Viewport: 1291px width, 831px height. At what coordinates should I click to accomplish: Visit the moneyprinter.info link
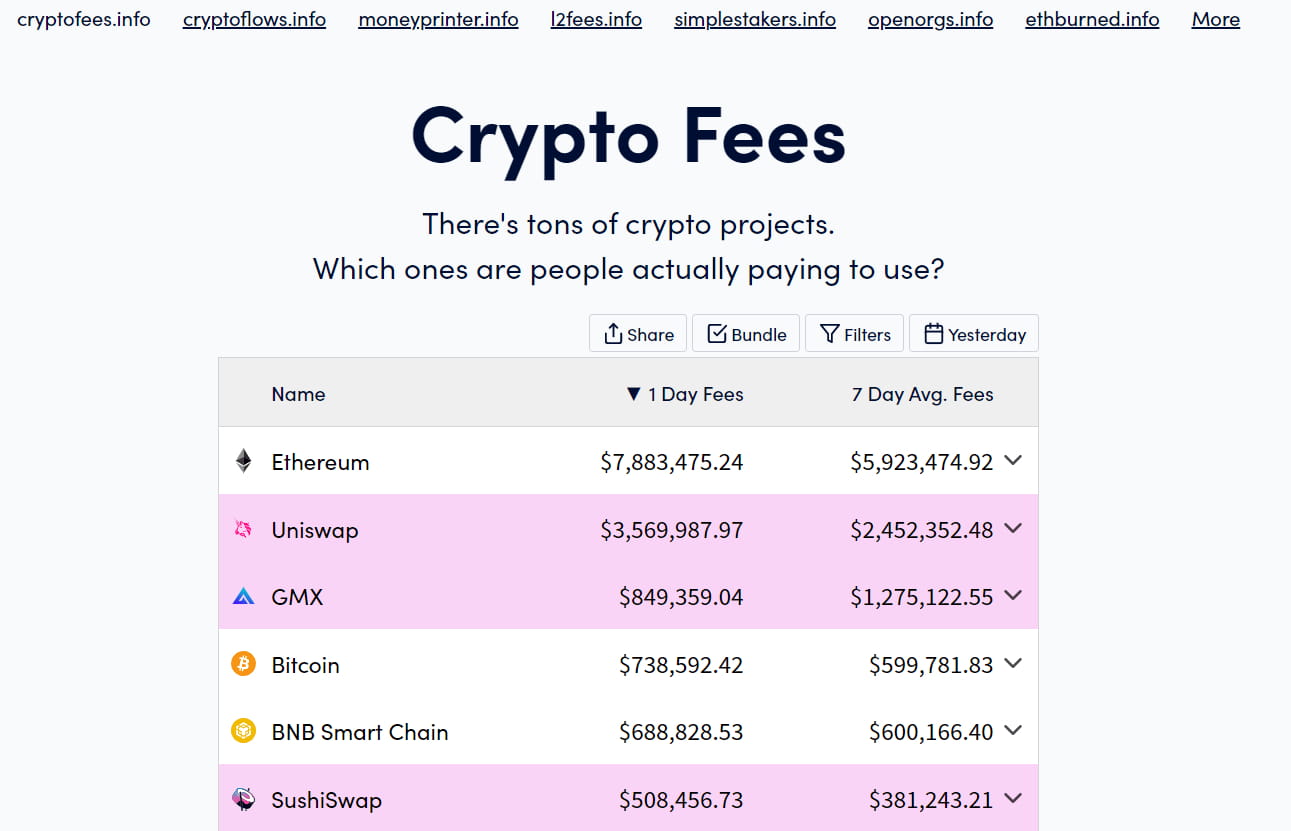438,19
